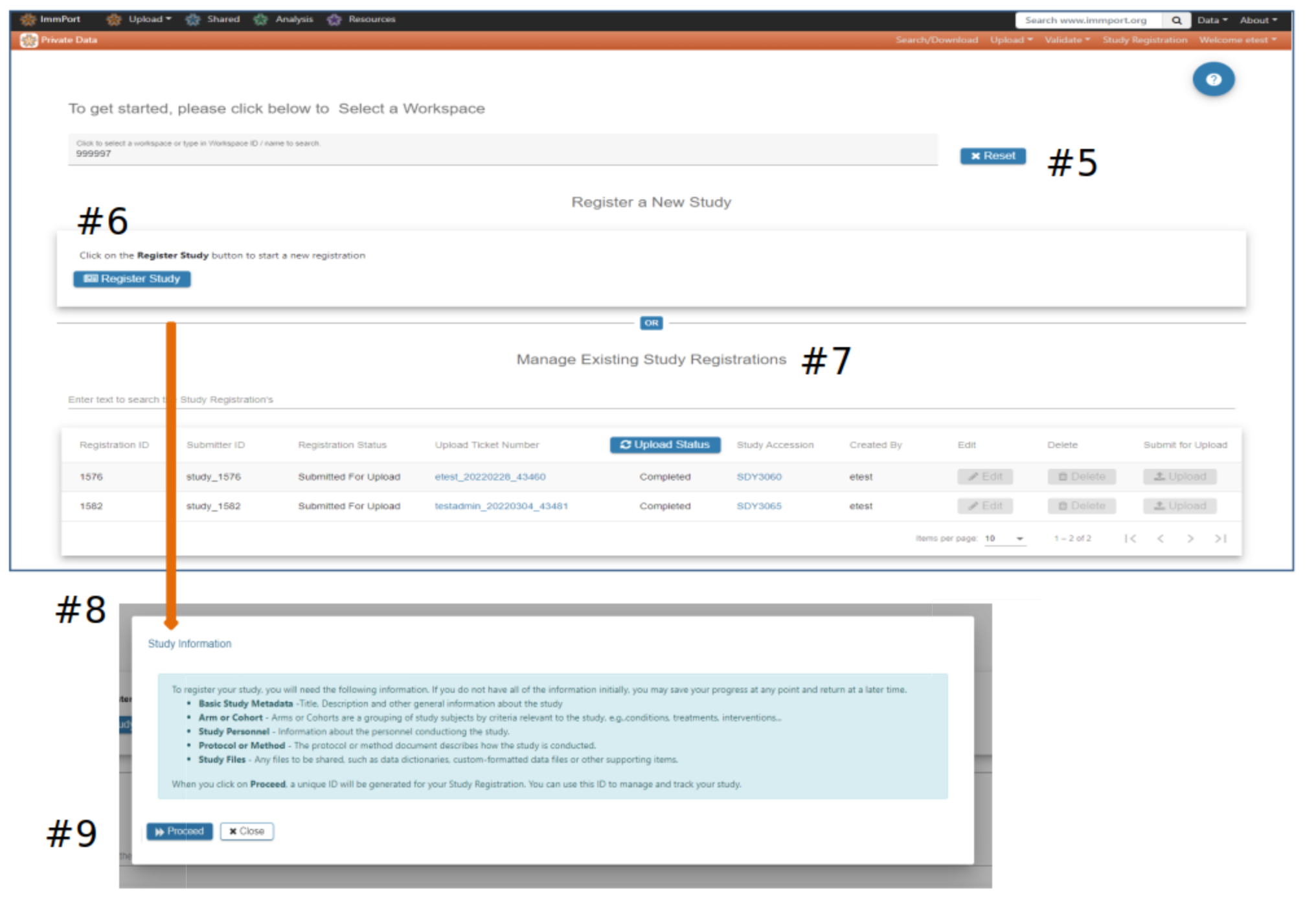Open the Upload menu in top black bar
This screenshot has width=1316, height=904.
pyautogui.click(x=150, y=19)
